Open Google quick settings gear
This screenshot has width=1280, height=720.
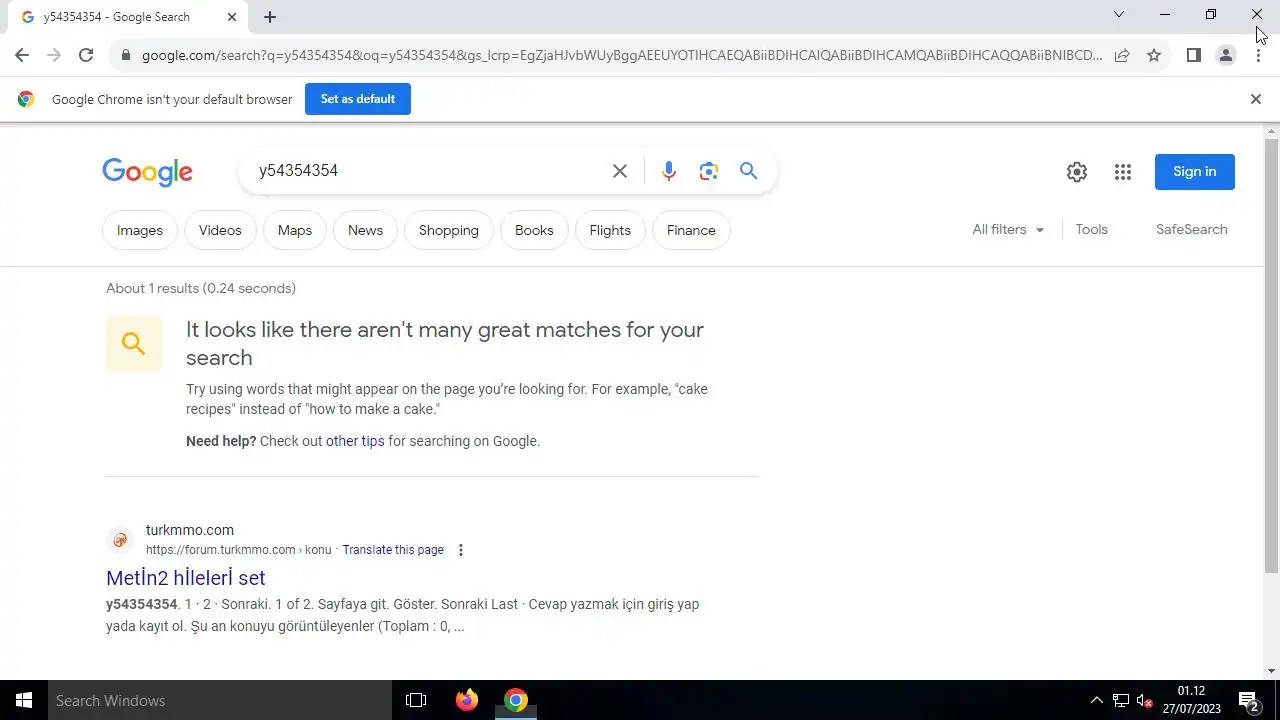pyautogui.click(x=1077, y=172)
